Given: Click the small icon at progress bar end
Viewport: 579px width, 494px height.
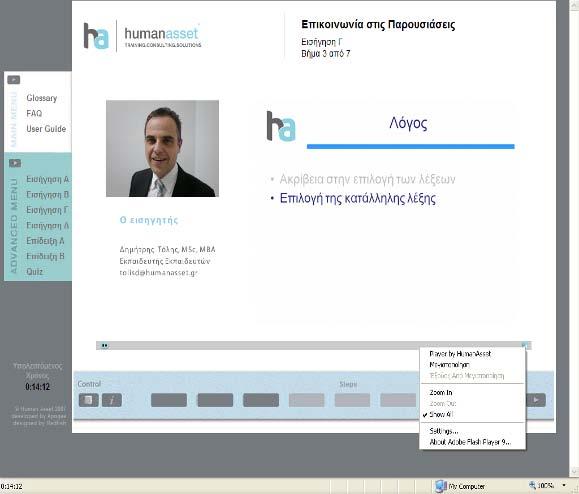Looking at the screenshot, I should click(524, 345).
